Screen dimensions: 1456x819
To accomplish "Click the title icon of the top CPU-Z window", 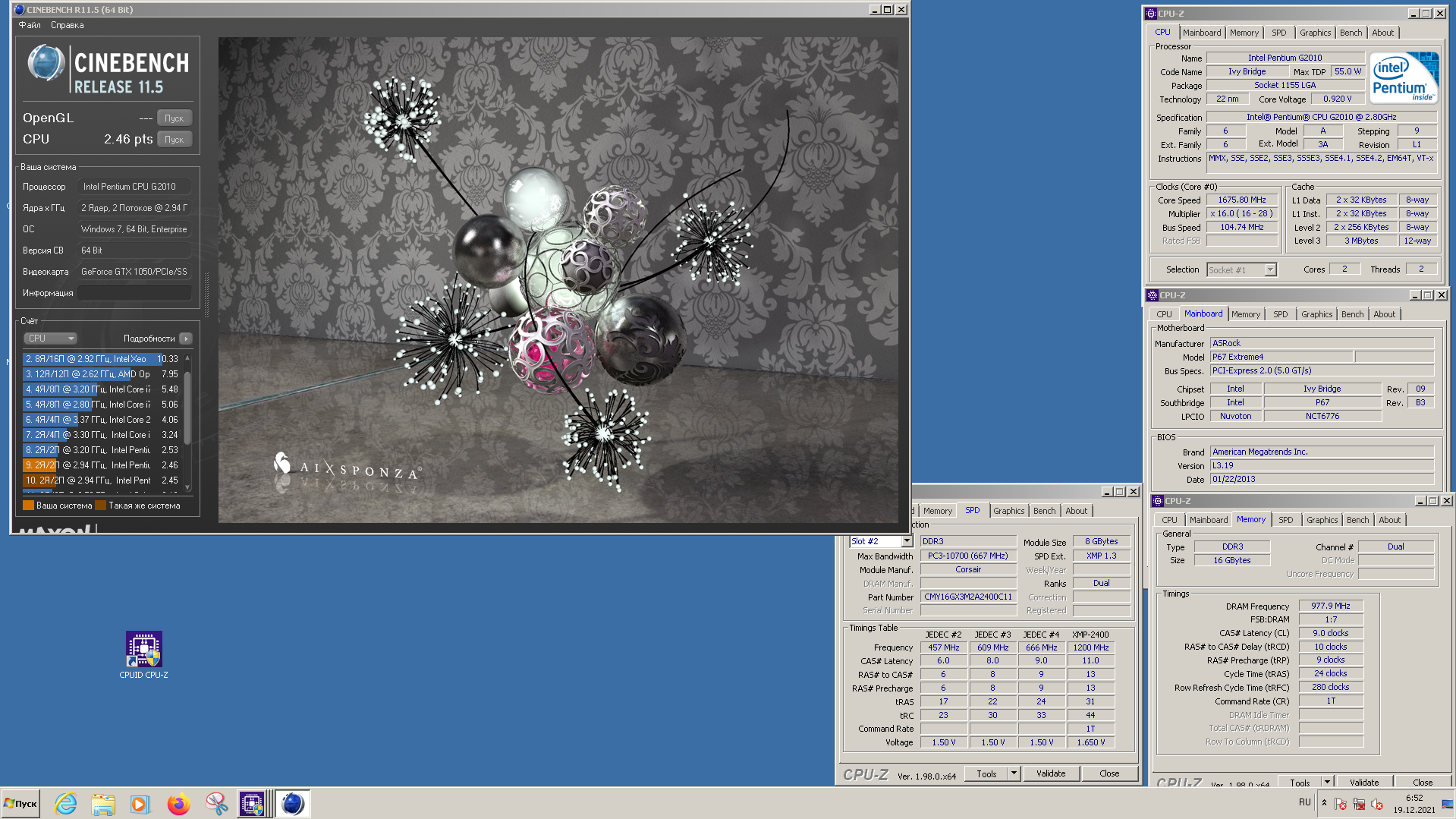I will click(1152, 14).
